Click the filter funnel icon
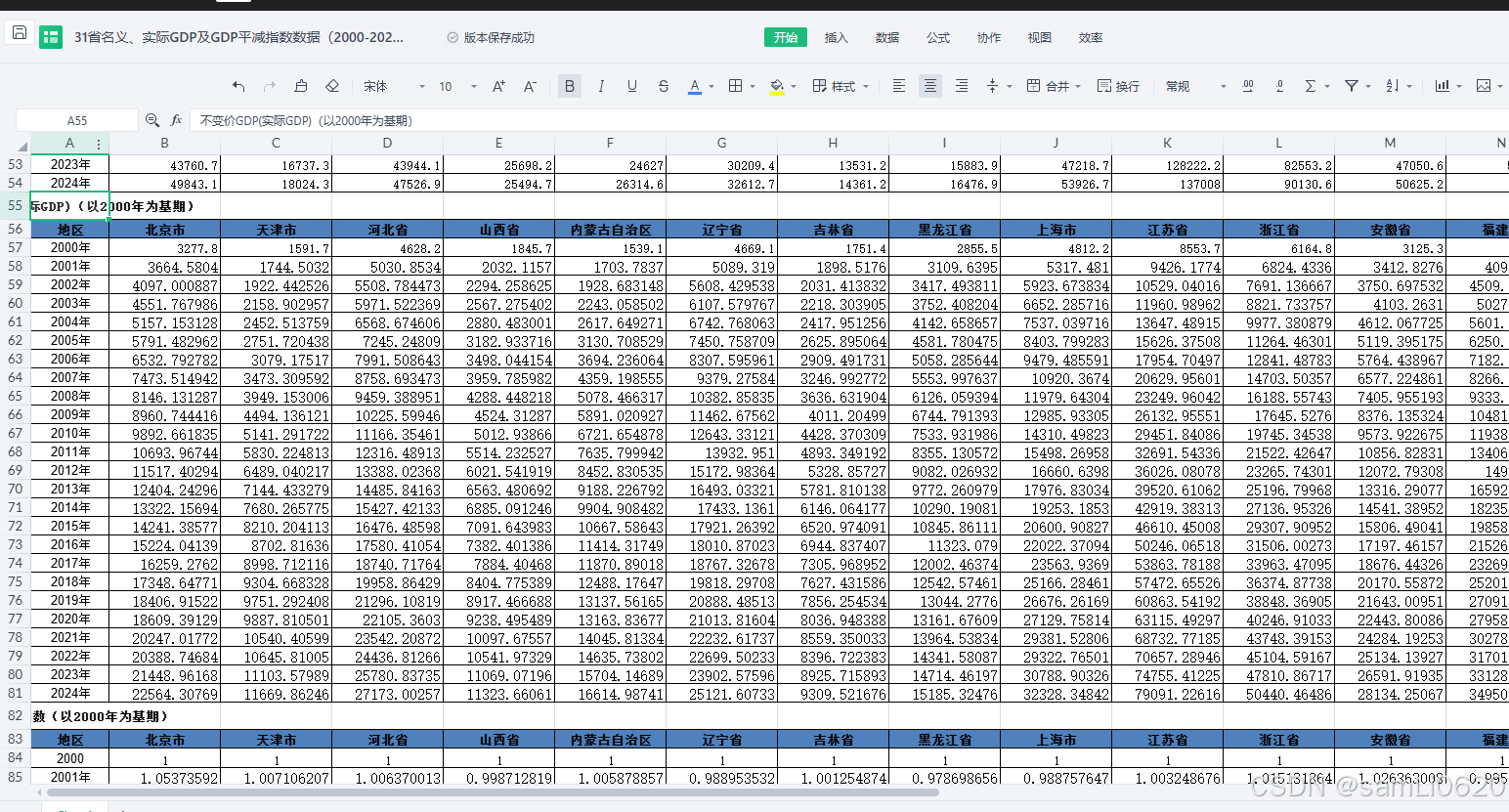 click(1352, 86)
